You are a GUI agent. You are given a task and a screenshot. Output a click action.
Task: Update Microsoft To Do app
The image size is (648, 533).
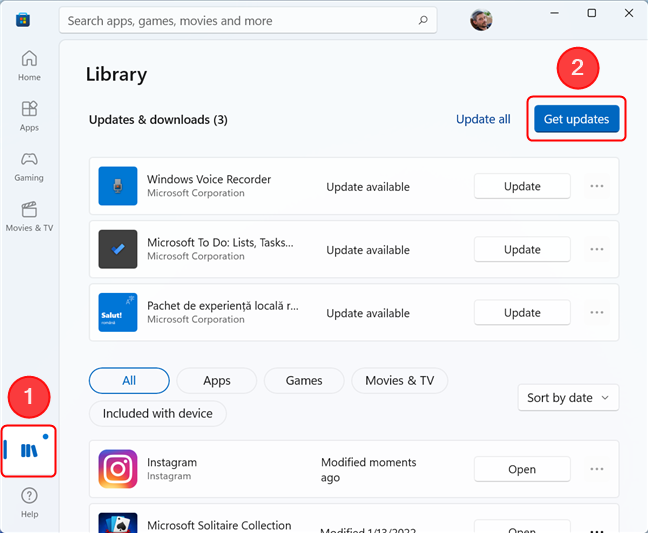(522, 249)
